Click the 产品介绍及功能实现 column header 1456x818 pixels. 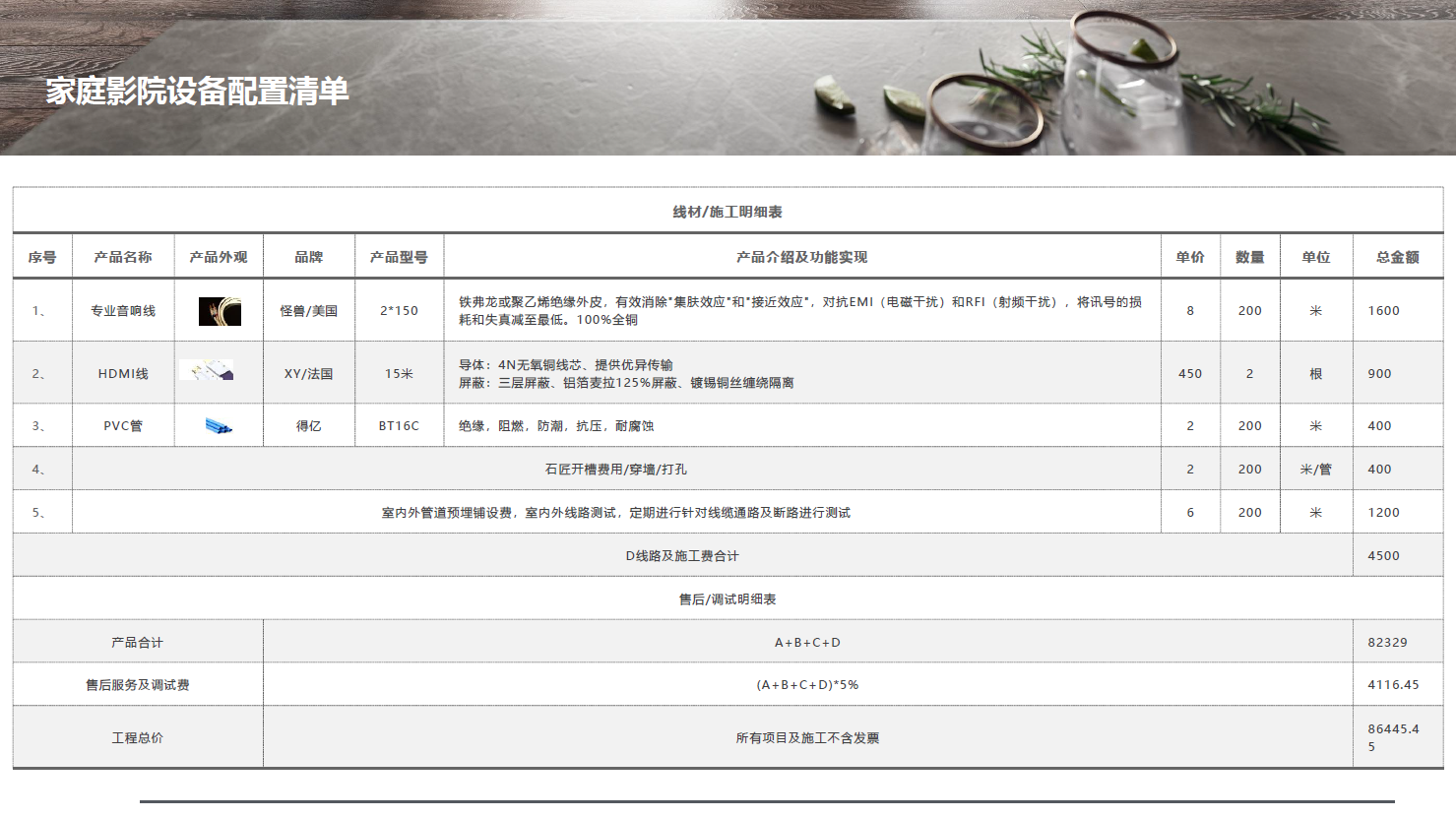802,257
